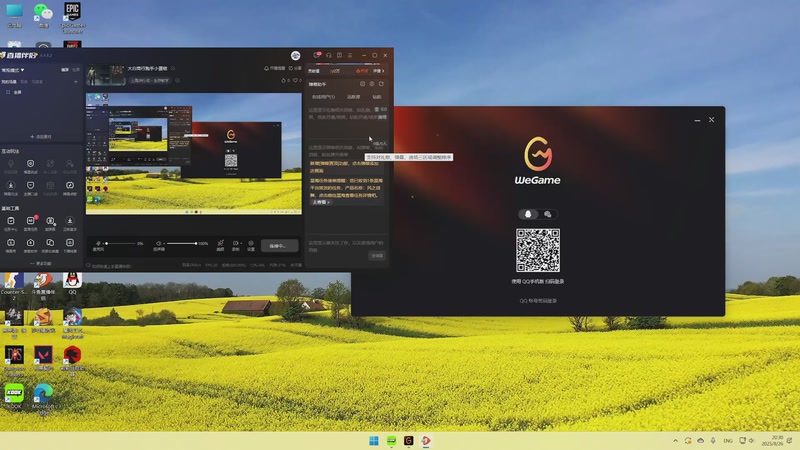Click the user avatar in streaming app header

click(x=295, y=56)
